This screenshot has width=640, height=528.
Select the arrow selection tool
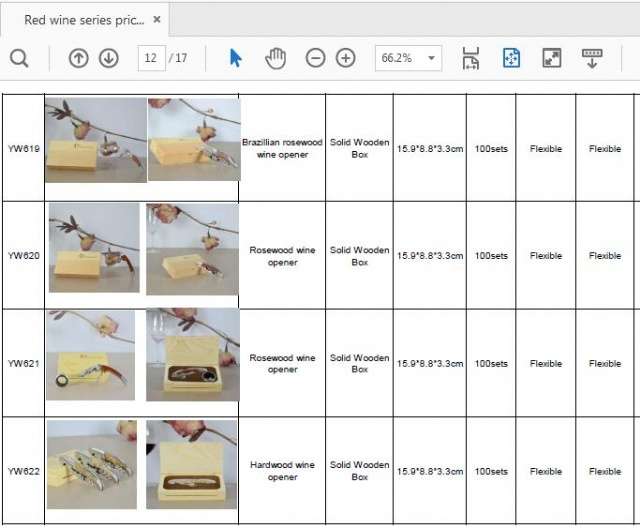tap(235, 58)
